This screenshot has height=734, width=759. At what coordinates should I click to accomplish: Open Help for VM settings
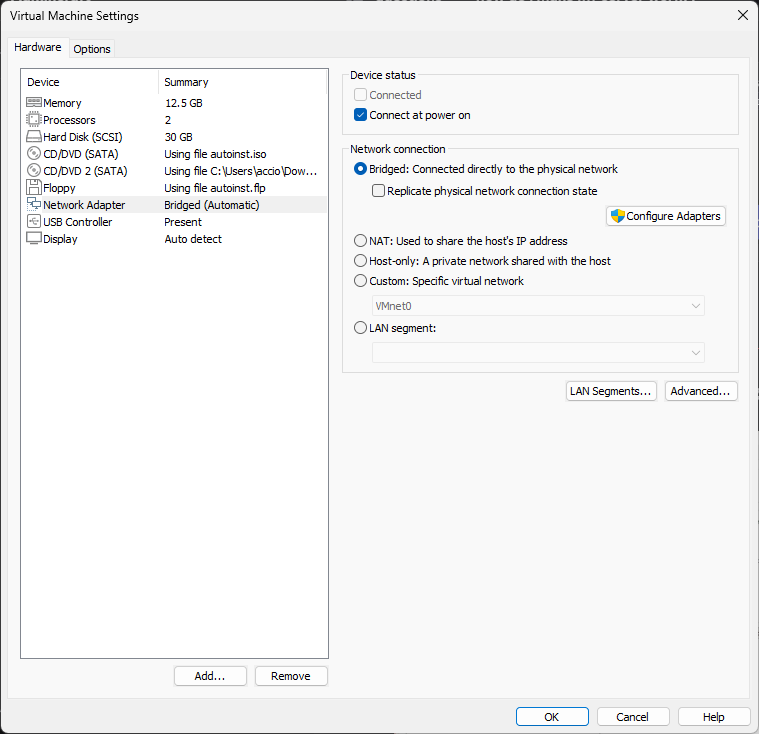tap(713, 717)
